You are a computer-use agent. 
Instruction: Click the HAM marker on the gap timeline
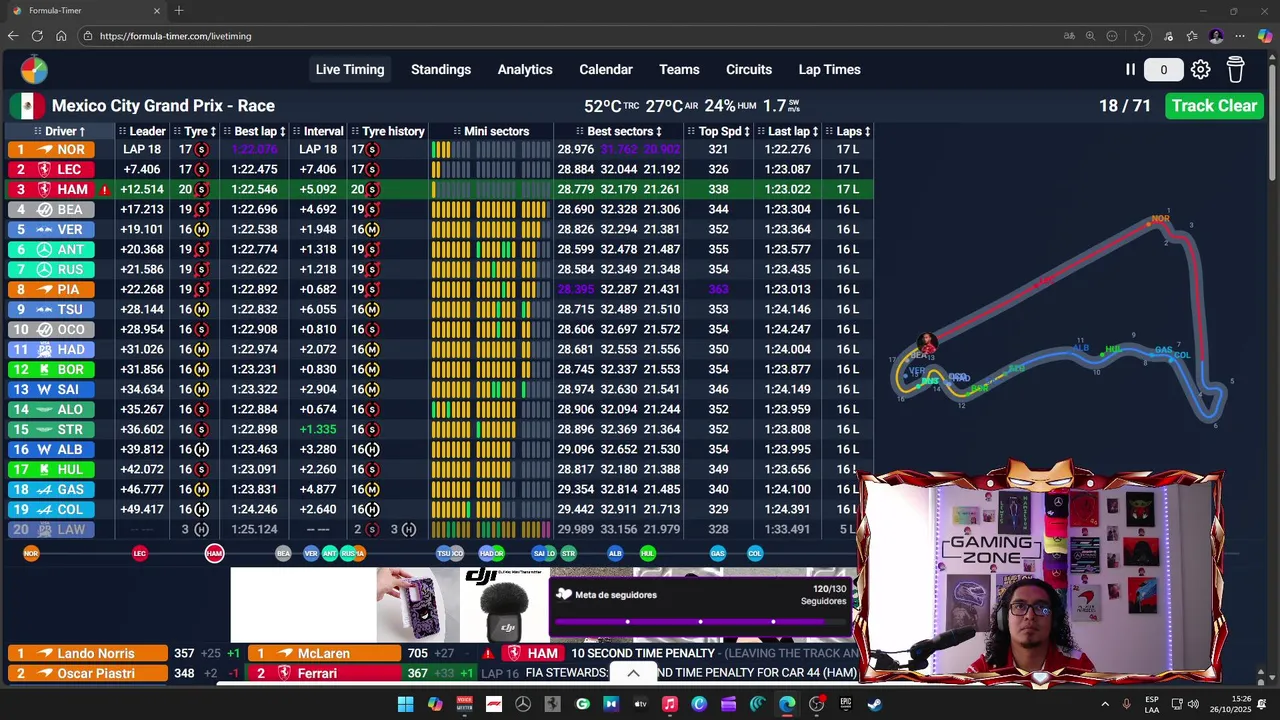[214, 553]
